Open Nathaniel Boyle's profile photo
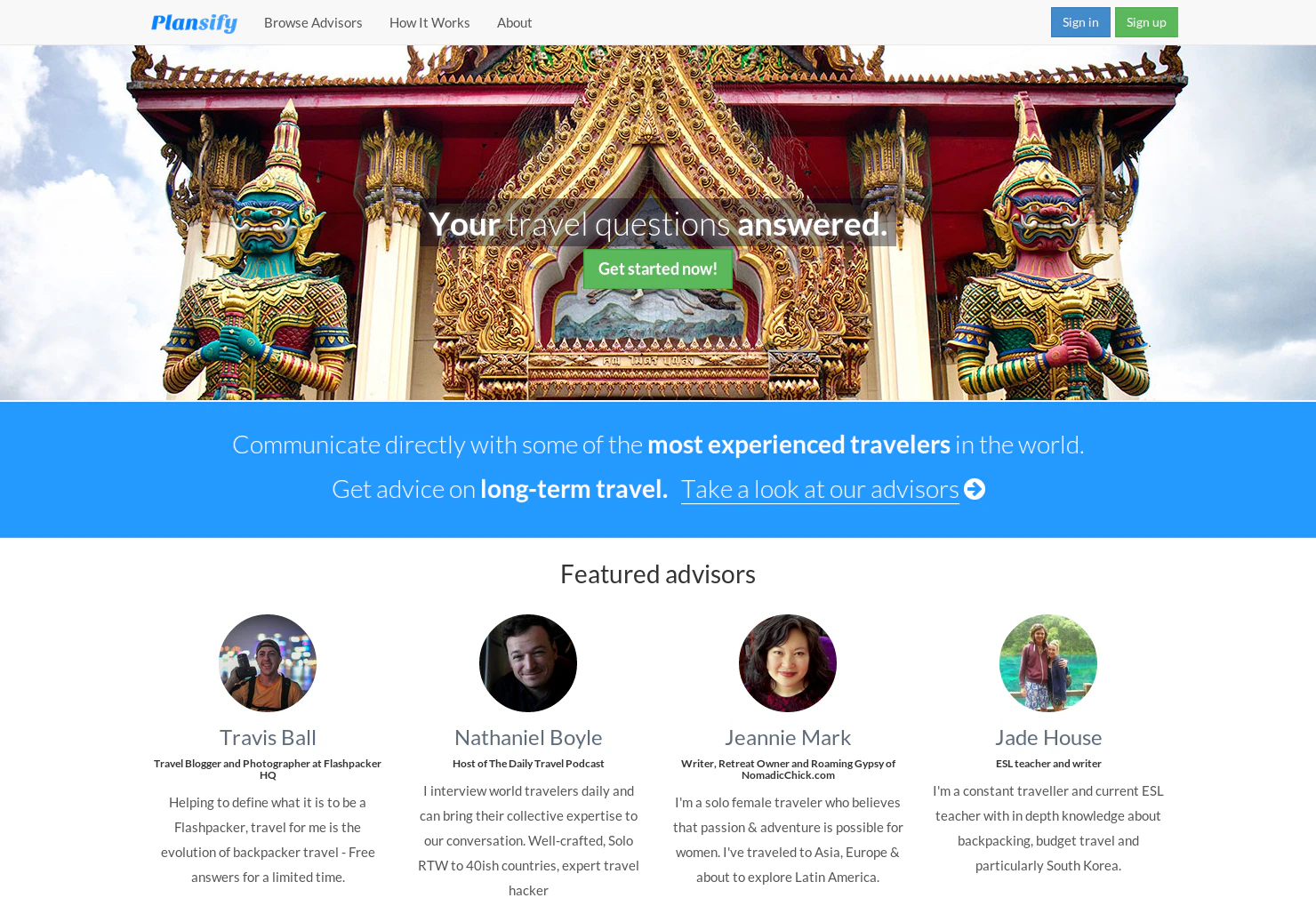 click(x=528, y=663)
